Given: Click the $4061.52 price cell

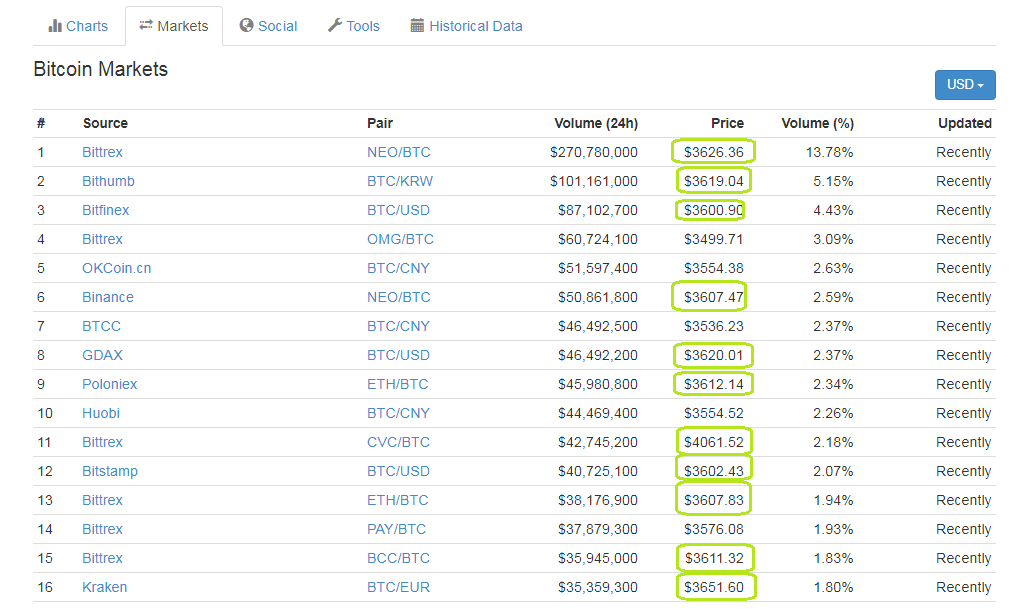Looking at the screenshot, I should [x=713, y=442].
